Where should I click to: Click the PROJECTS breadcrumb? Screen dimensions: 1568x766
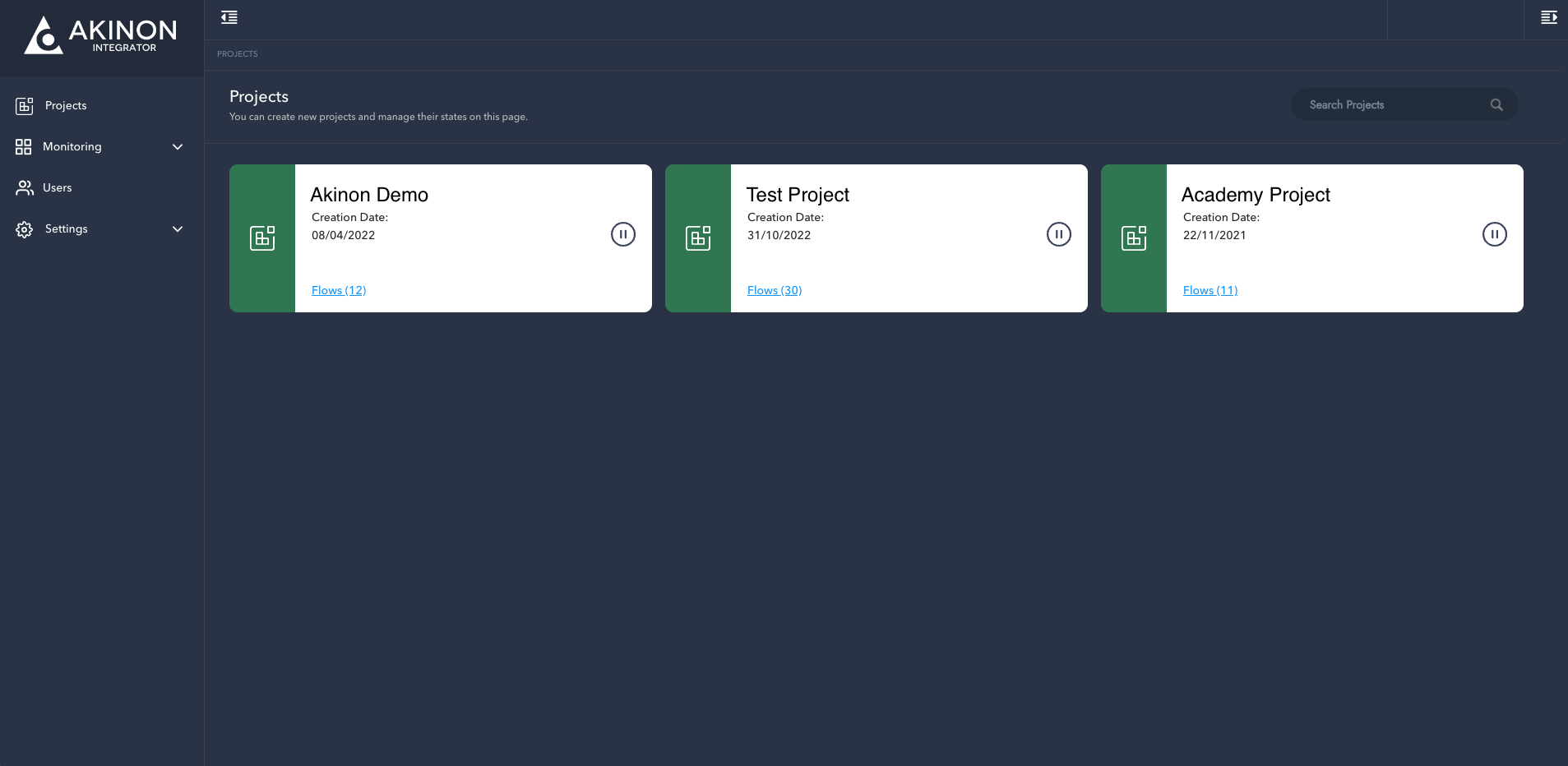(x=238, y=53)
